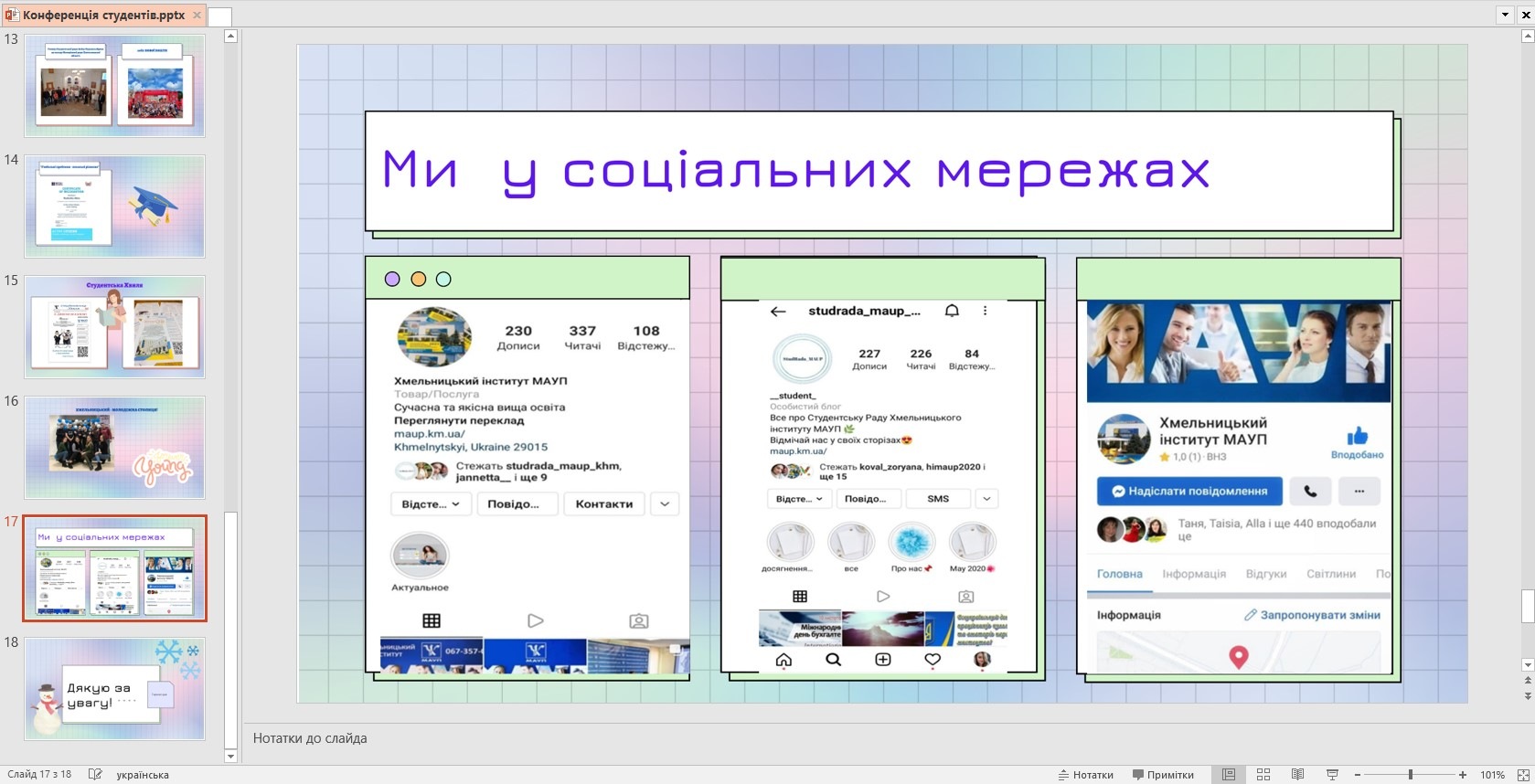Click the zoom in plus icon
The image size is (1535, 784).
tap(1463, 774)
